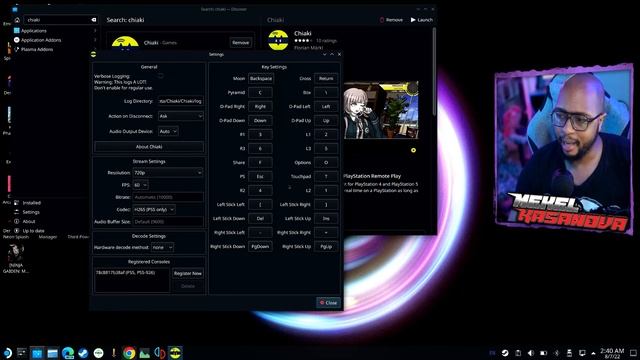Select the registered PS5 console entry
This screenshot has height=360, width=640.
(126, 272)
